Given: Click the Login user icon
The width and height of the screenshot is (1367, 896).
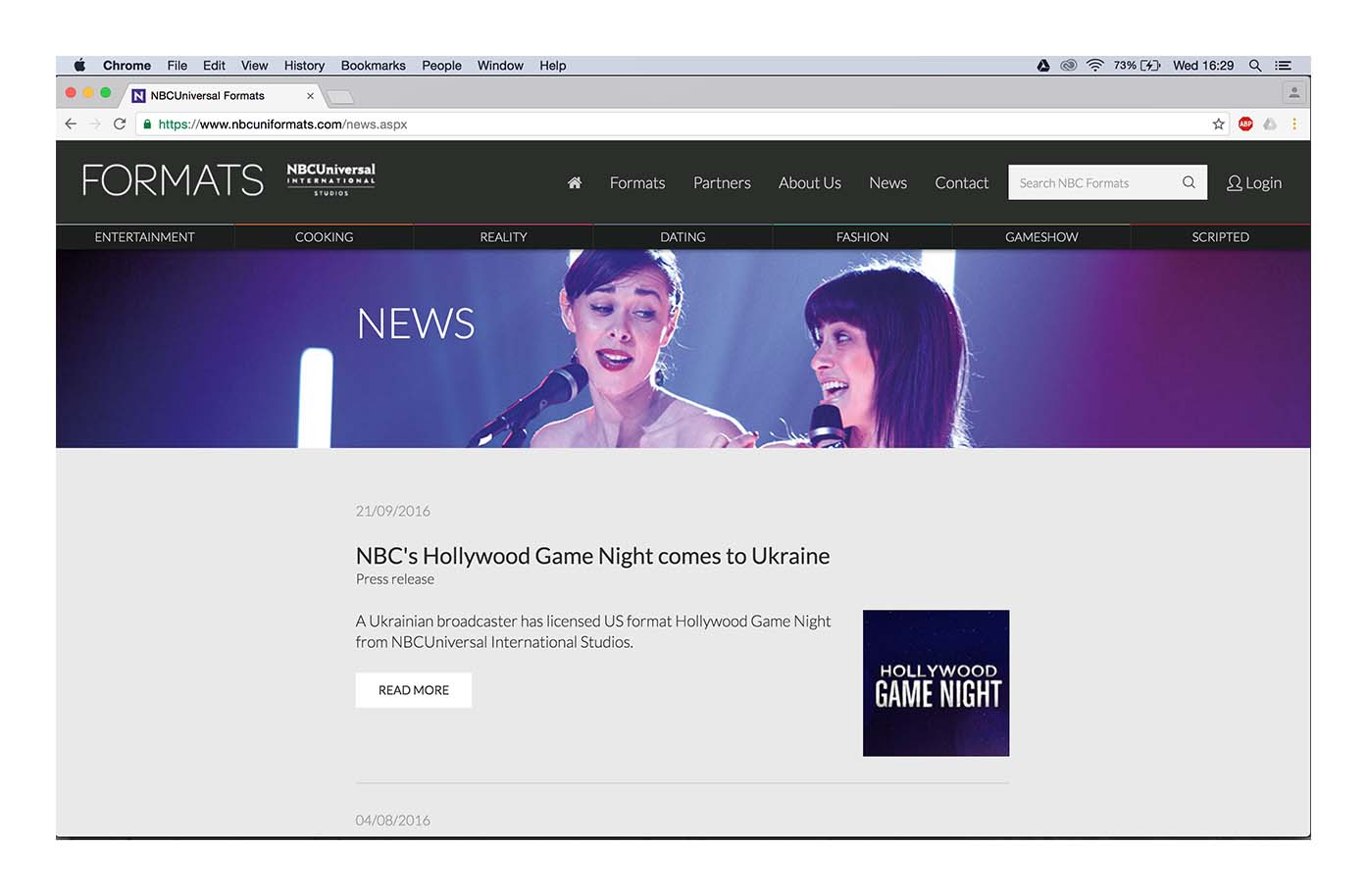Looking at the screenshot, I should point(1235,182).
